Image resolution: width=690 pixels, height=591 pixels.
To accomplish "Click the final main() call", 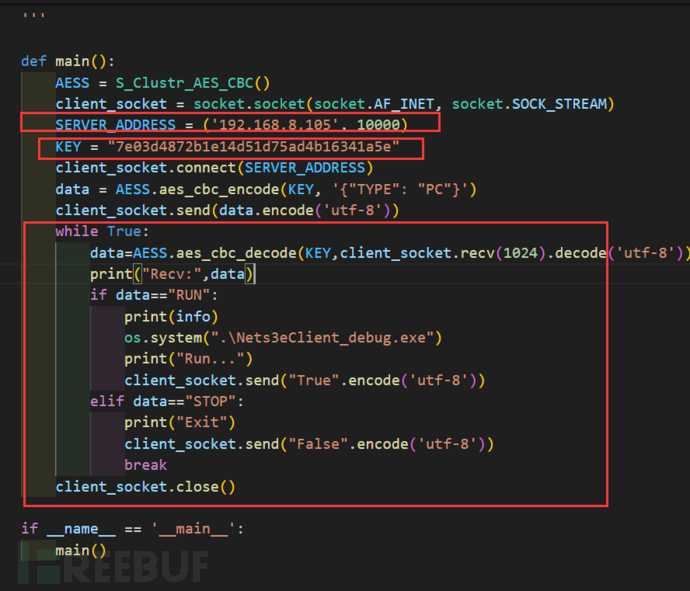I will (x=81, y=551).
